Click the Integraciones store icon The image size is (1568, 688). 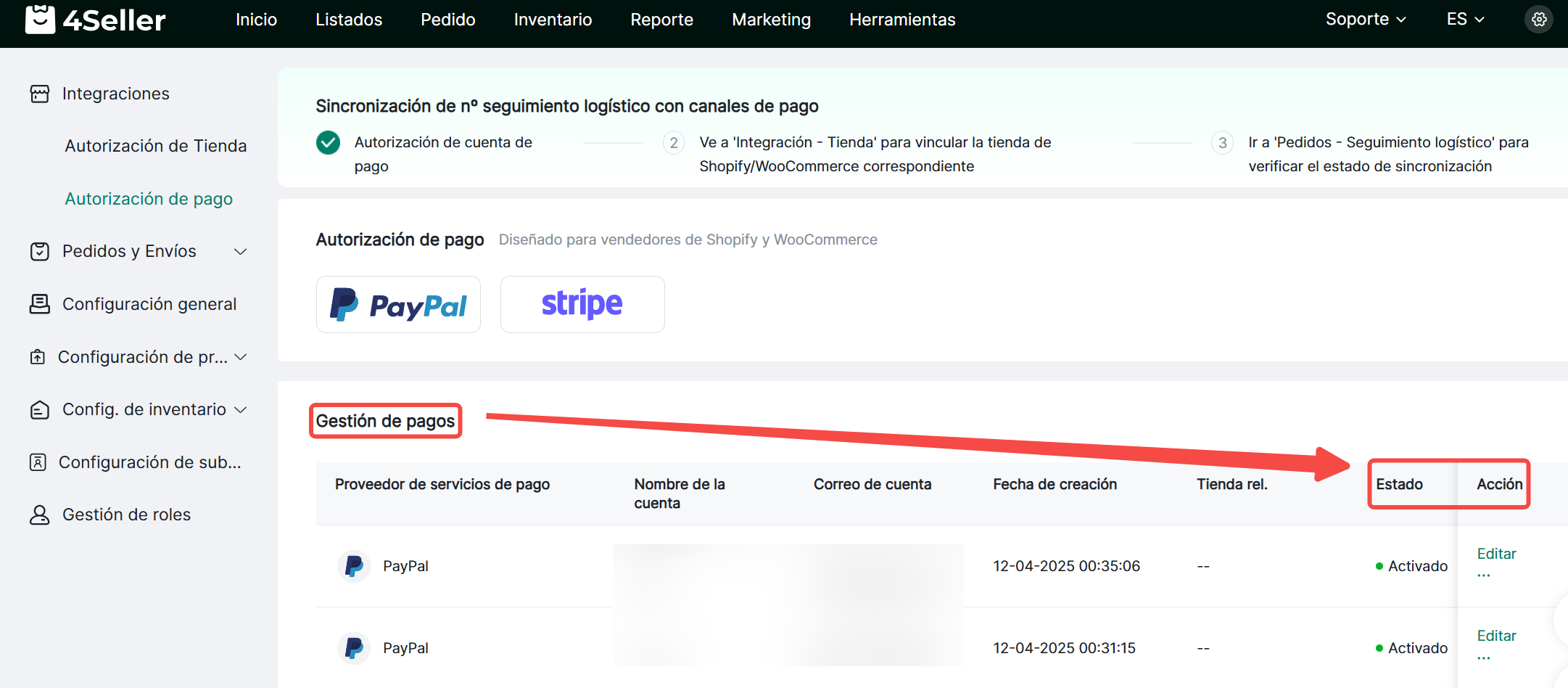[40, 94]
